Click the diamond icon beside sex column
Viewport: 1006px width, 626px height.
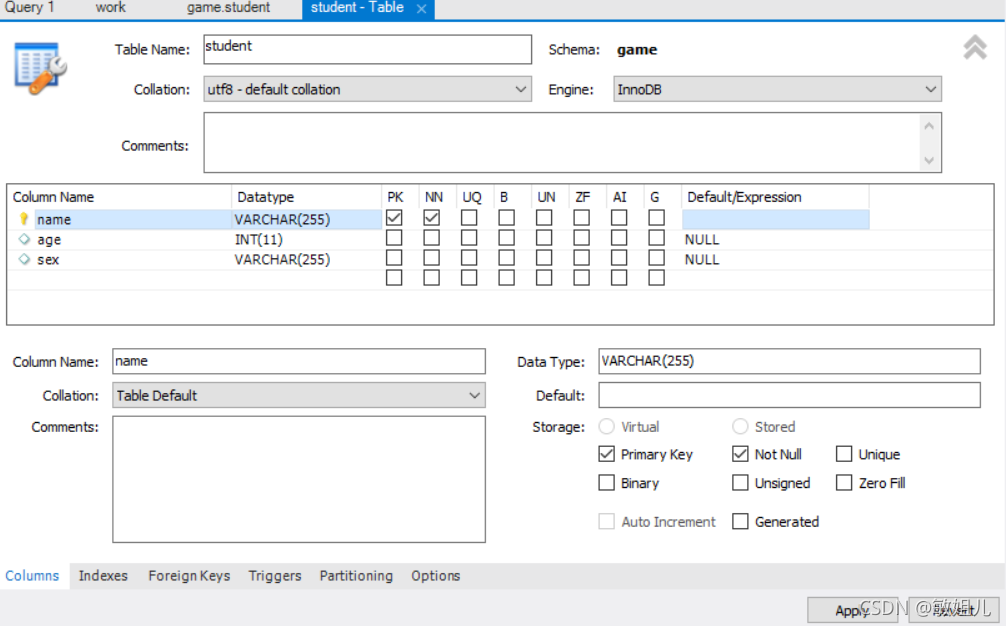click(24, 259)
